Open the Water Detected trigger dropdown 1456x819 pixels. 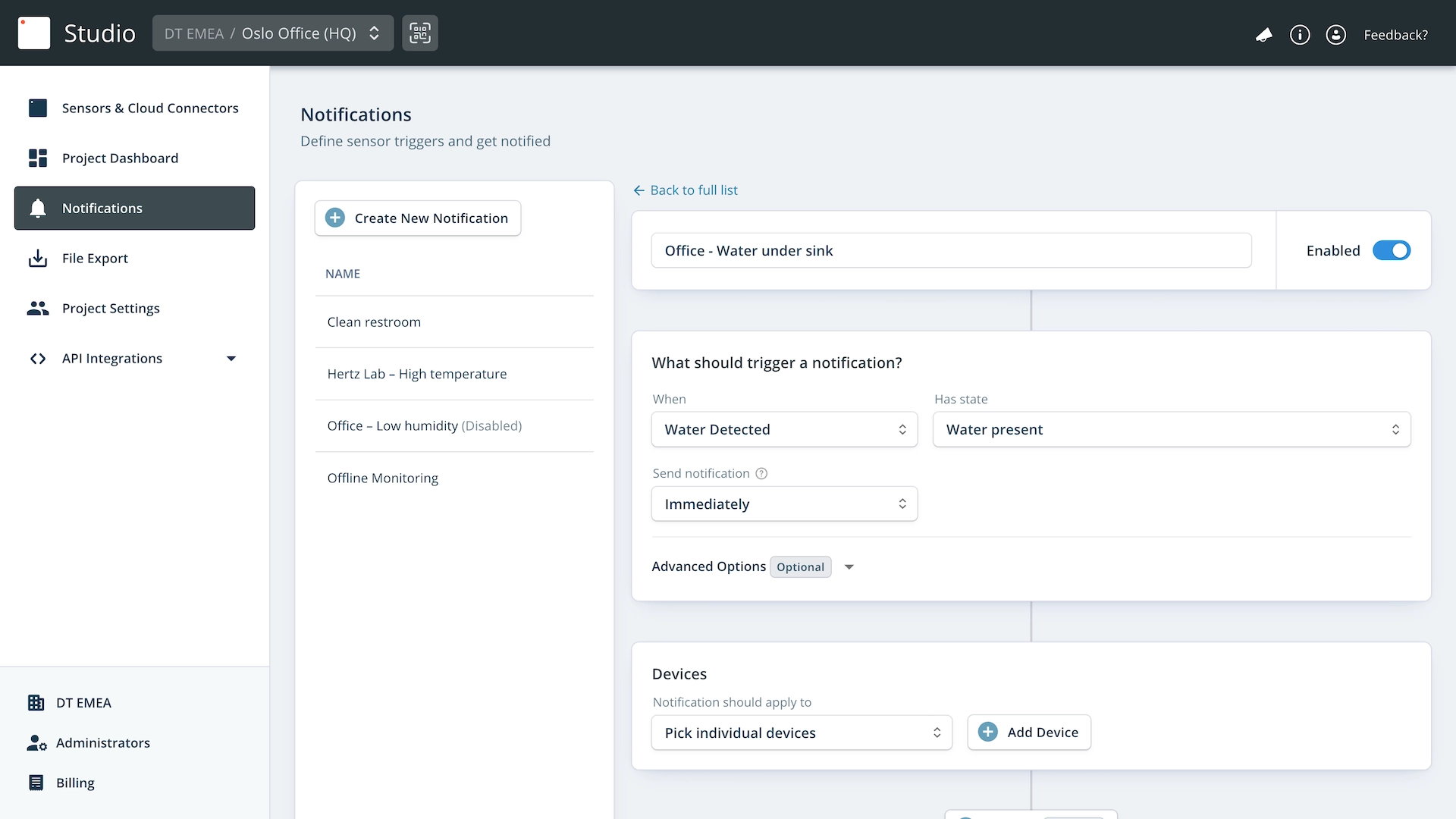tap(784, 429)
